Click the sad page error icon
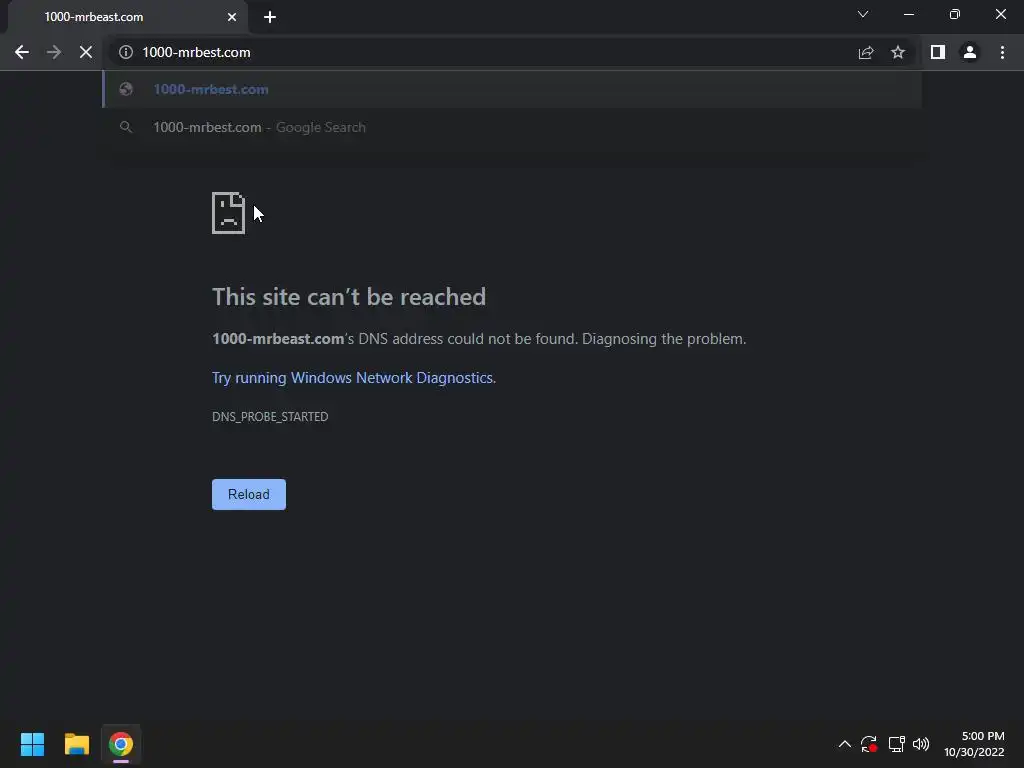Viewport: 1024px width, 768px height. tap(229, 213)
